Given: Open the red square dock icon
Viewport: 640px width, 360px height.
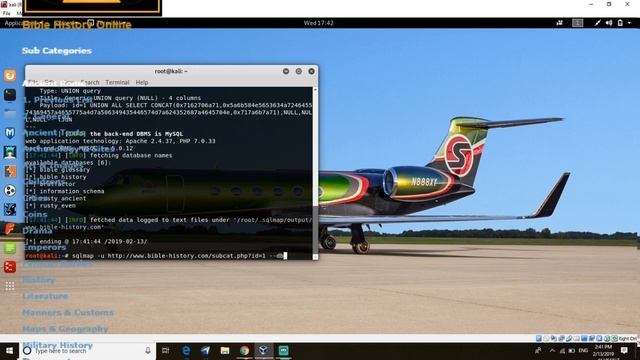Looking at the screenshot, I should coord(10,267).
